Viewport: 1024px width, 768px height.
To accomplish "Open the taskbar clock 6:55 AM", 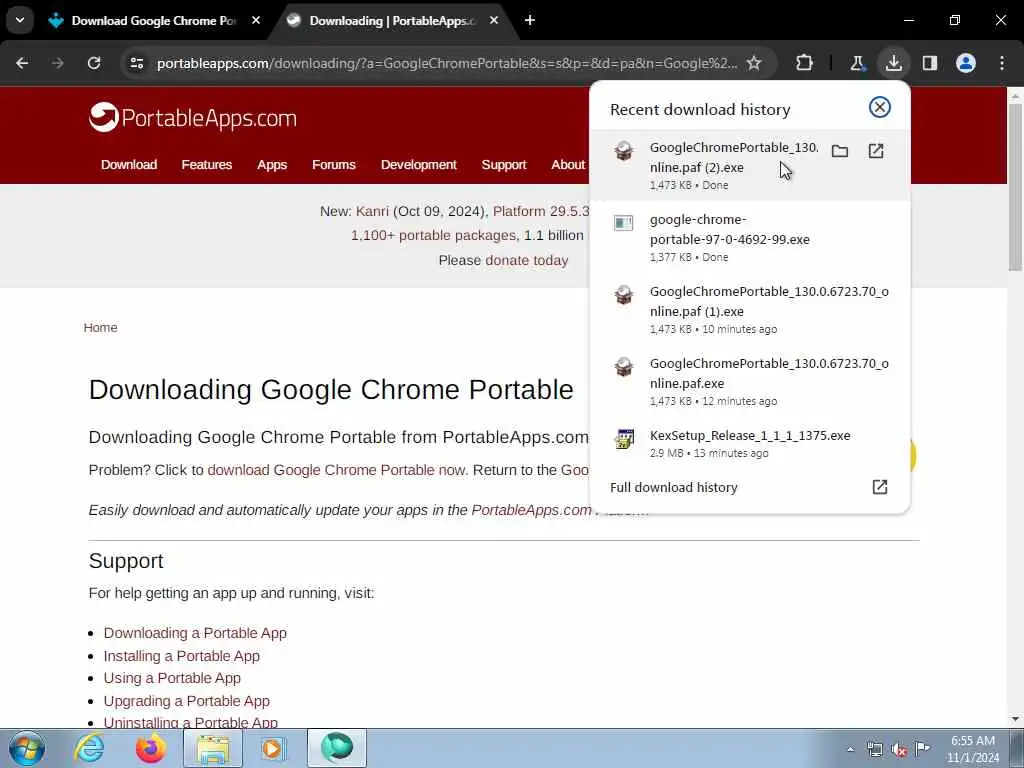I will coord(972,749).
